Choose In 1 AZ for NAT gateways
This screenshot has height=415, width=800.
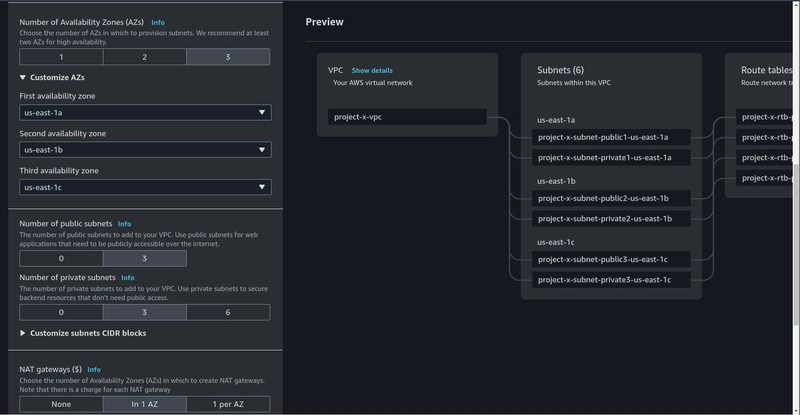(x=144, y=404)
